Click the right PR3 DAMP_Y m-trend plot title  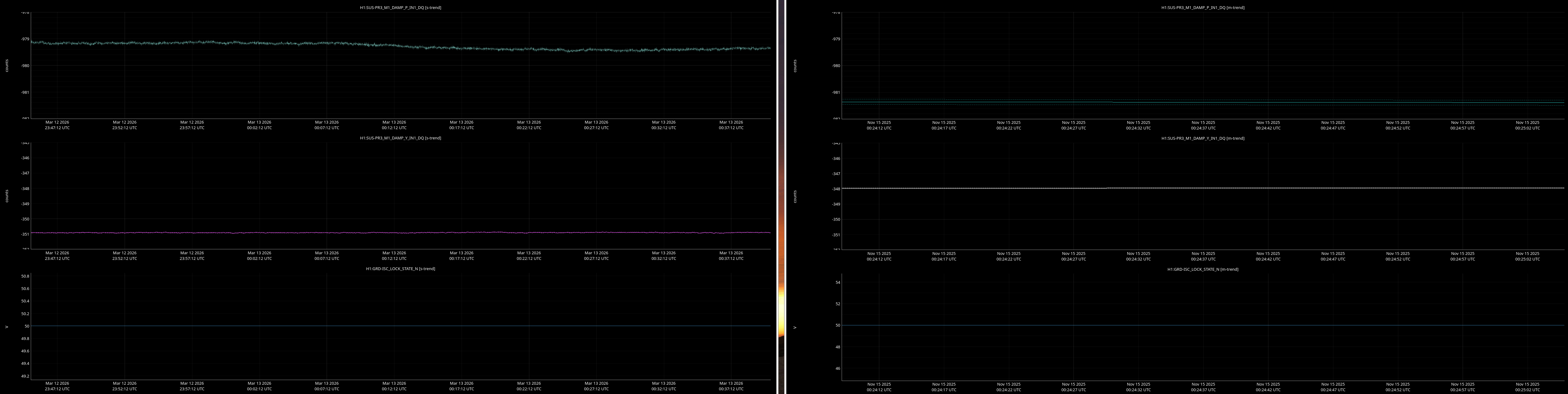[1202, 138]
